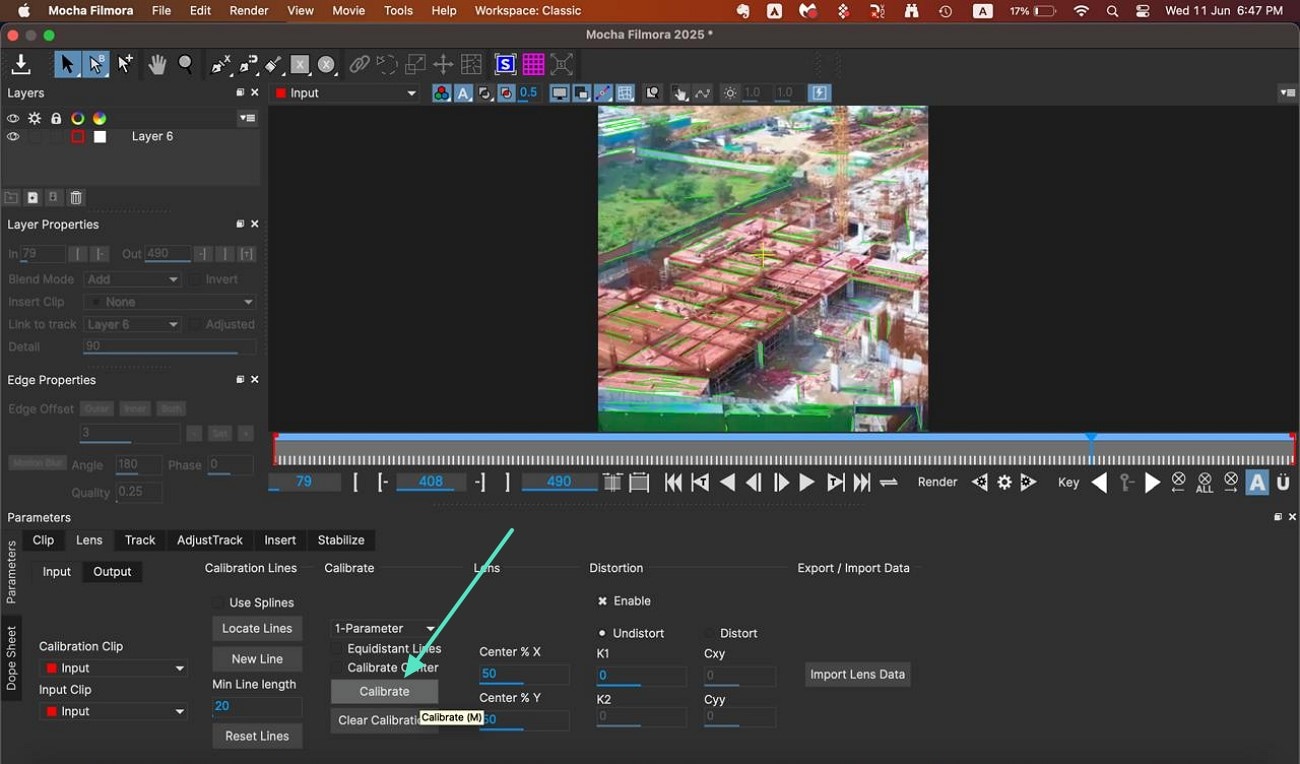Select the Create Rectangle X-Spline tool
1300x764 pixels.
[299, 65]
